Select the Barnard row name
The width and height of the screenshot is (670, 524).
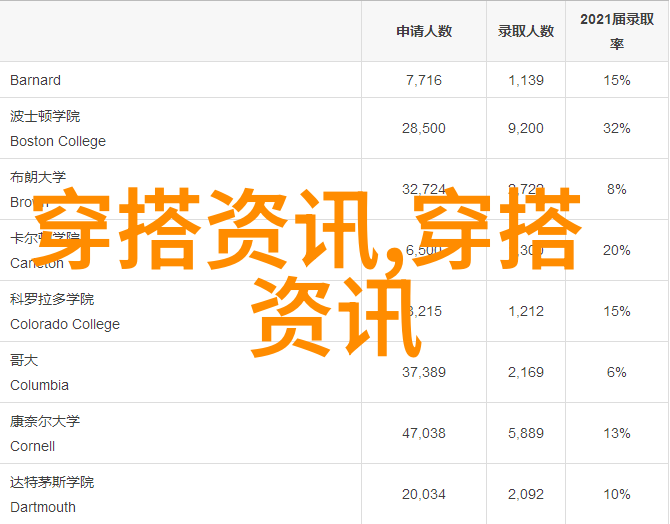click(x=35, y=80)
